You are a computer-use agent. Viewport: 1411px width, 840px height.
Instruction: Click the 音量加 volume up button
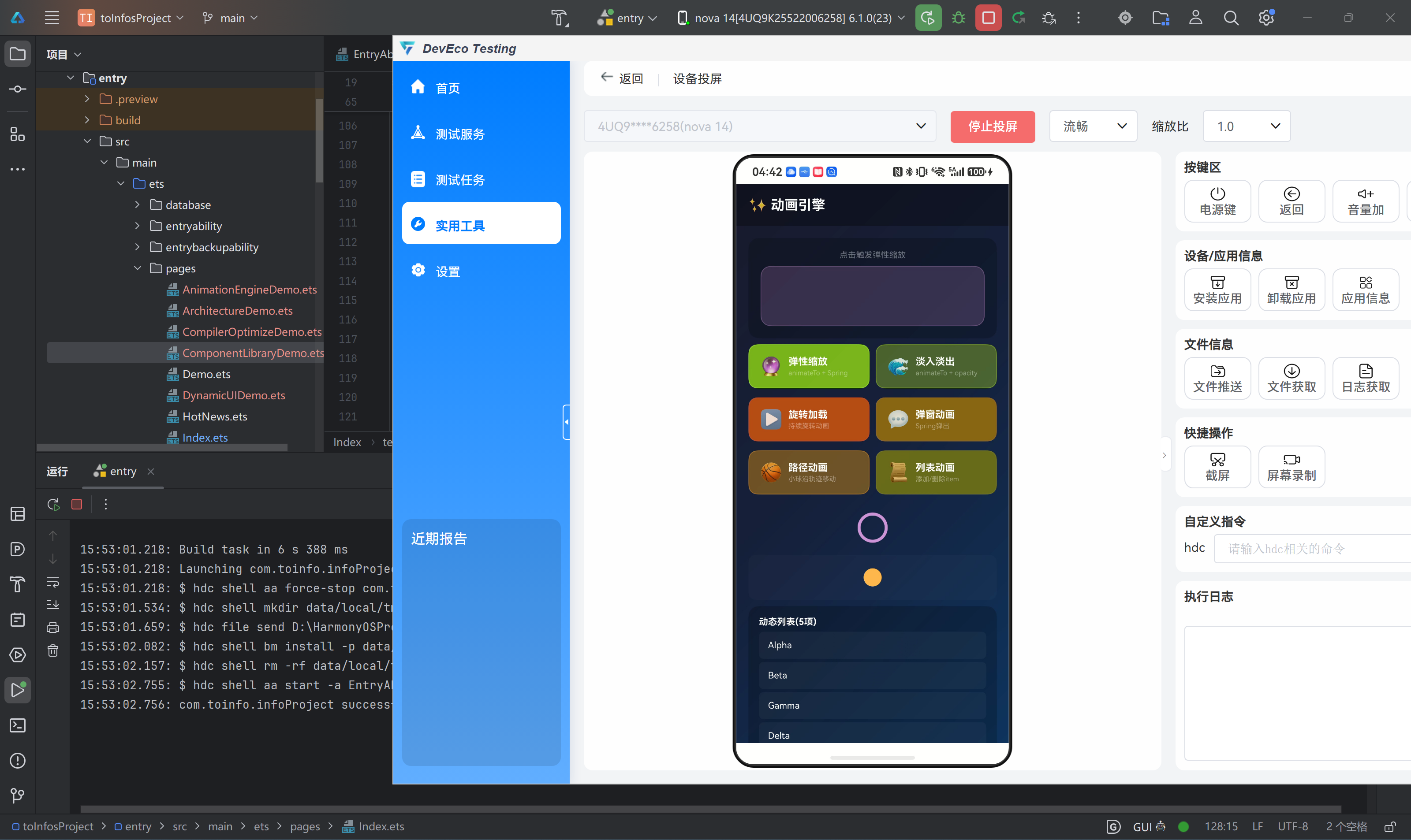click(1365, 201)
